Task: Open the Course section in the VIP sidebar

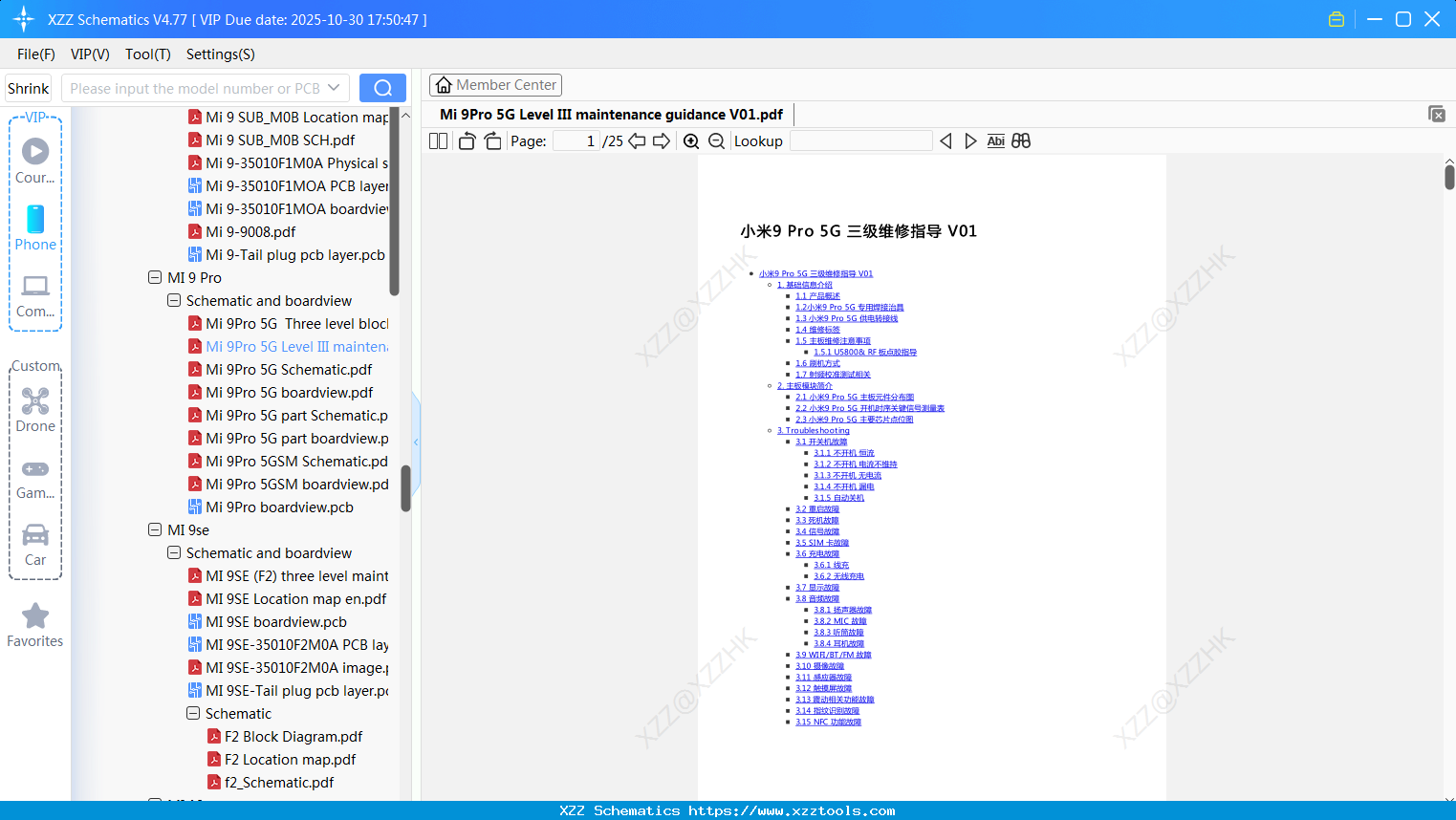Action: pyautogui.click(x=35, y=161)
